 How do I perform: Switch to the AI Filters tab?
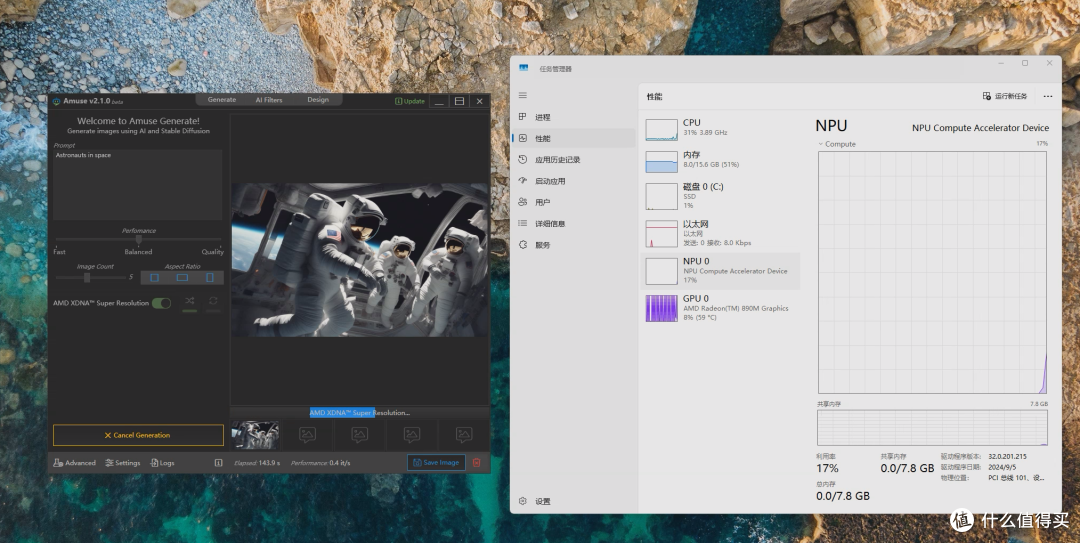pyautogui.click(x=268, y=100)
